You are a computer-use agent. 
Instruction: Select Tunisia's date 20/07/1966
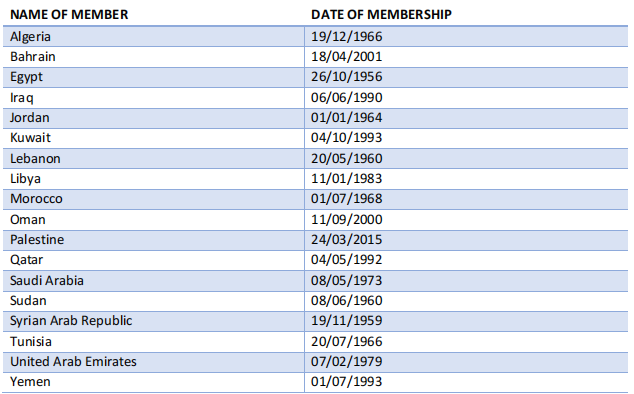pyautogui.click(x=347, y=342)
